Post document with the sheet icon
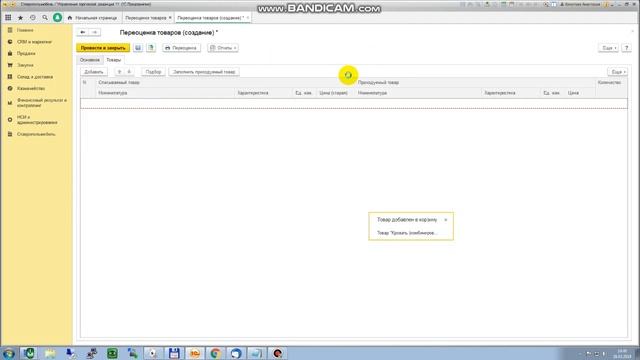The width and height of the screenshot is (640, 360). [151, 48]
